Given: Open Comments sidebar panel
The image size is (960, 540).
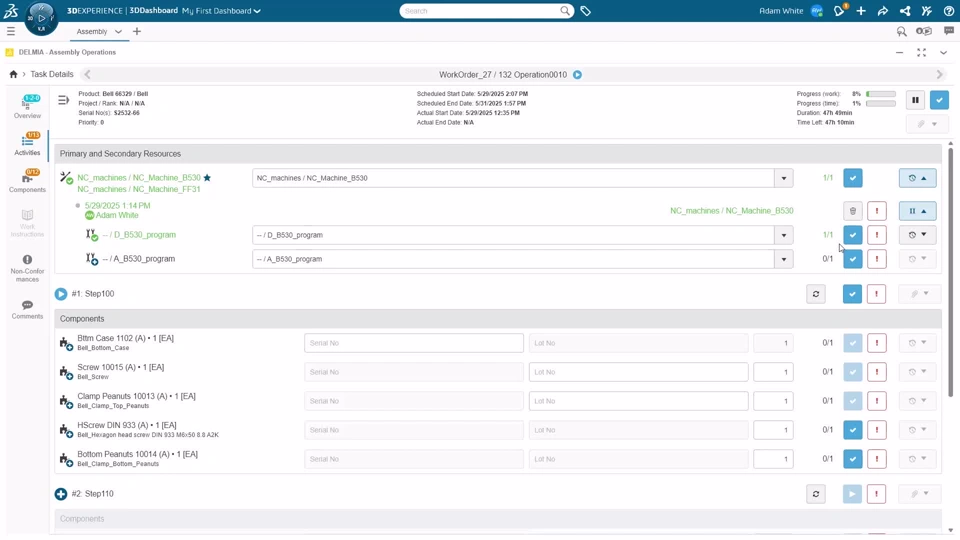Looking at the screenshot, I should pos(28,309).
